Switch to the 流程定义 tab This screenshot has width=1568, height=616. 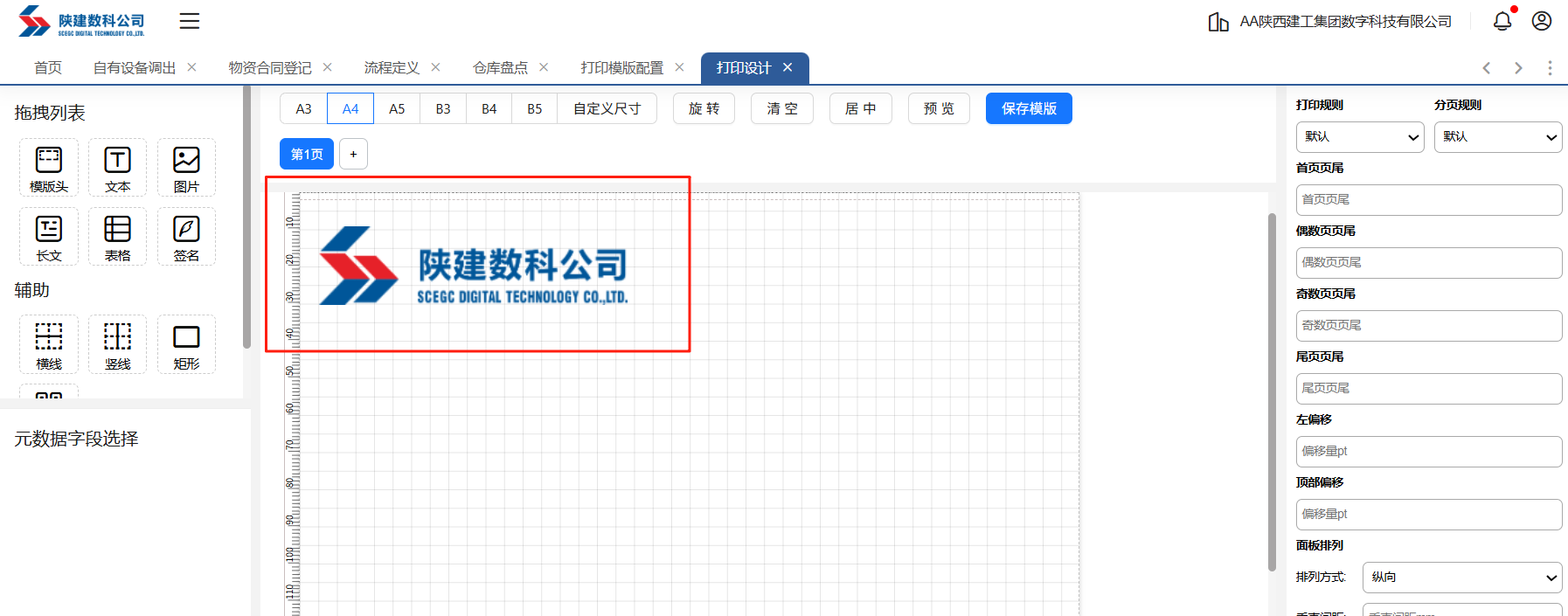pos(392,68)
